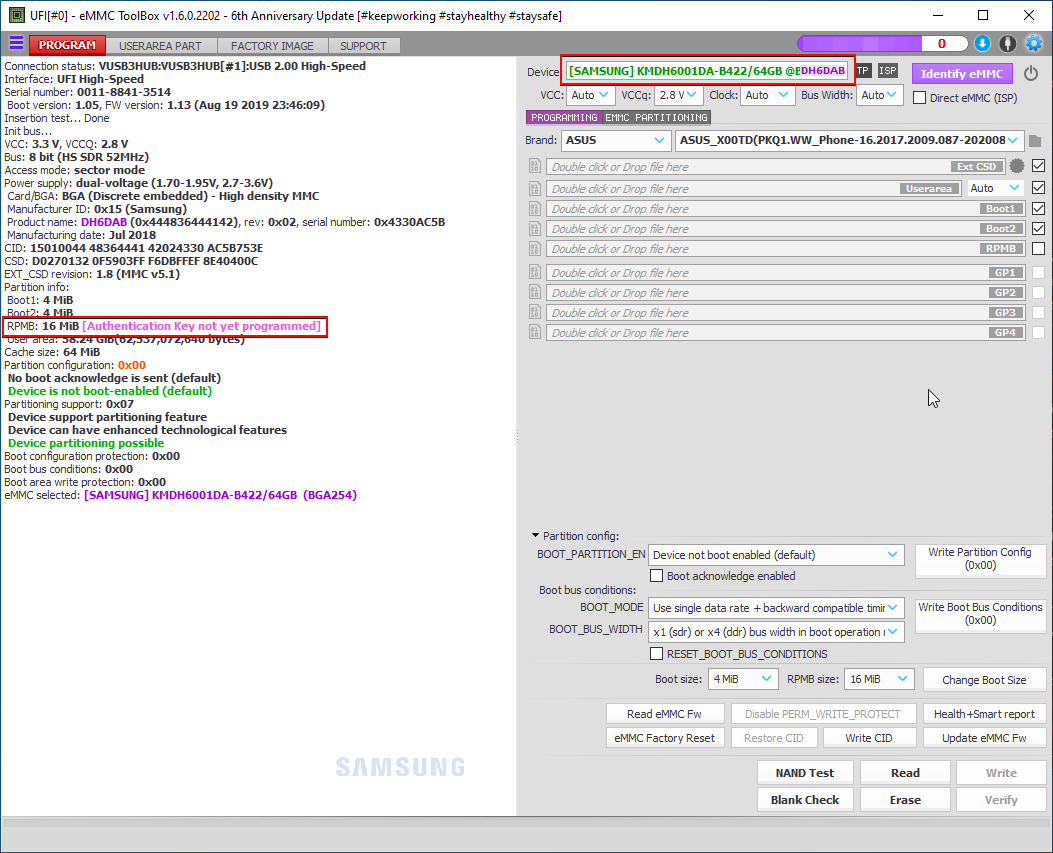This screenshot has height=853, width=1053.
Task: Click the power icon beside Identify eMMC
Action: (1031, 73)
